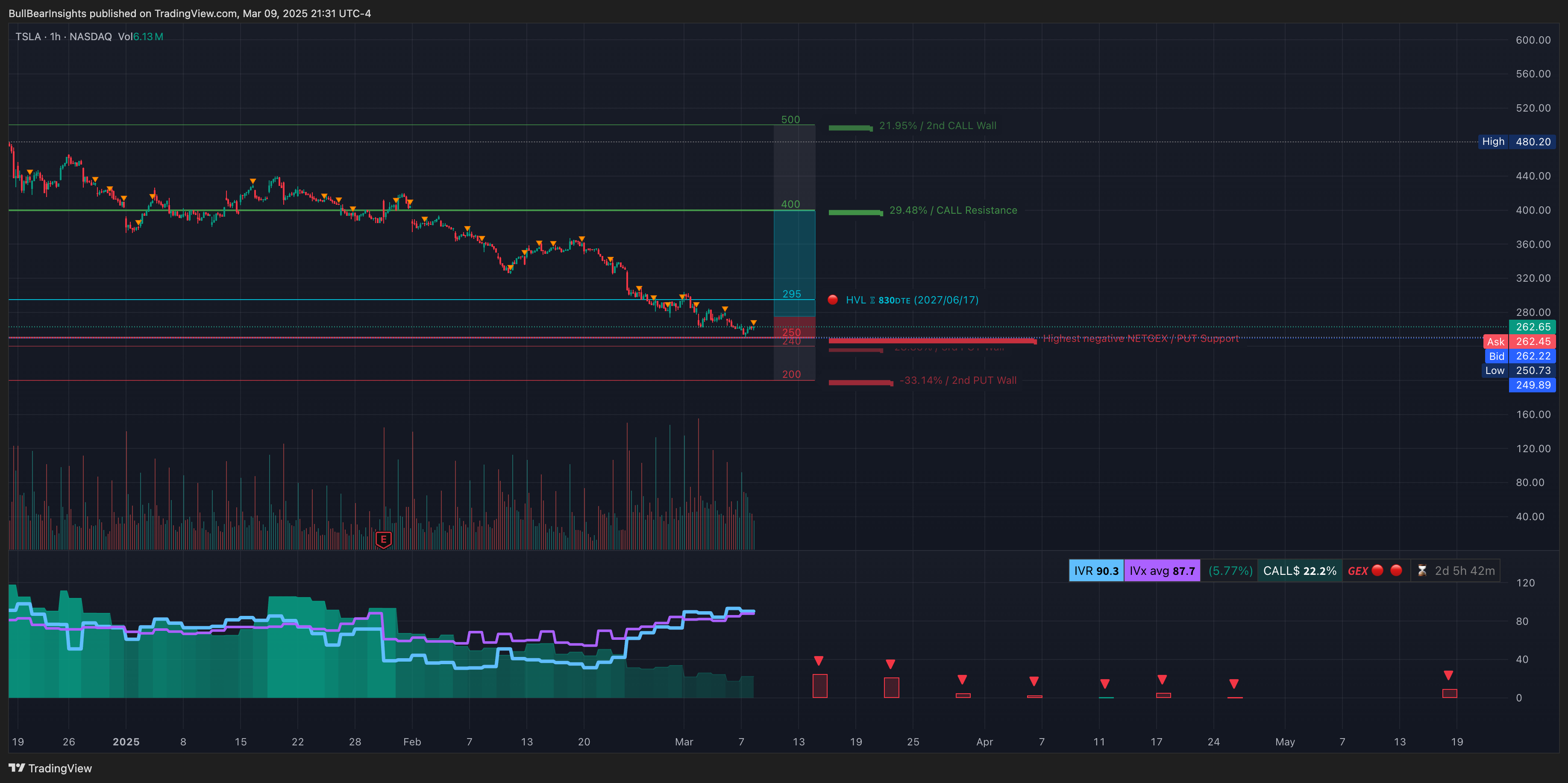Image resolution: width=1568 pixels, height=783 pixels.
Task: Click the red expiry triangle above Apr 17
Action: click(x=1162, y=680)
